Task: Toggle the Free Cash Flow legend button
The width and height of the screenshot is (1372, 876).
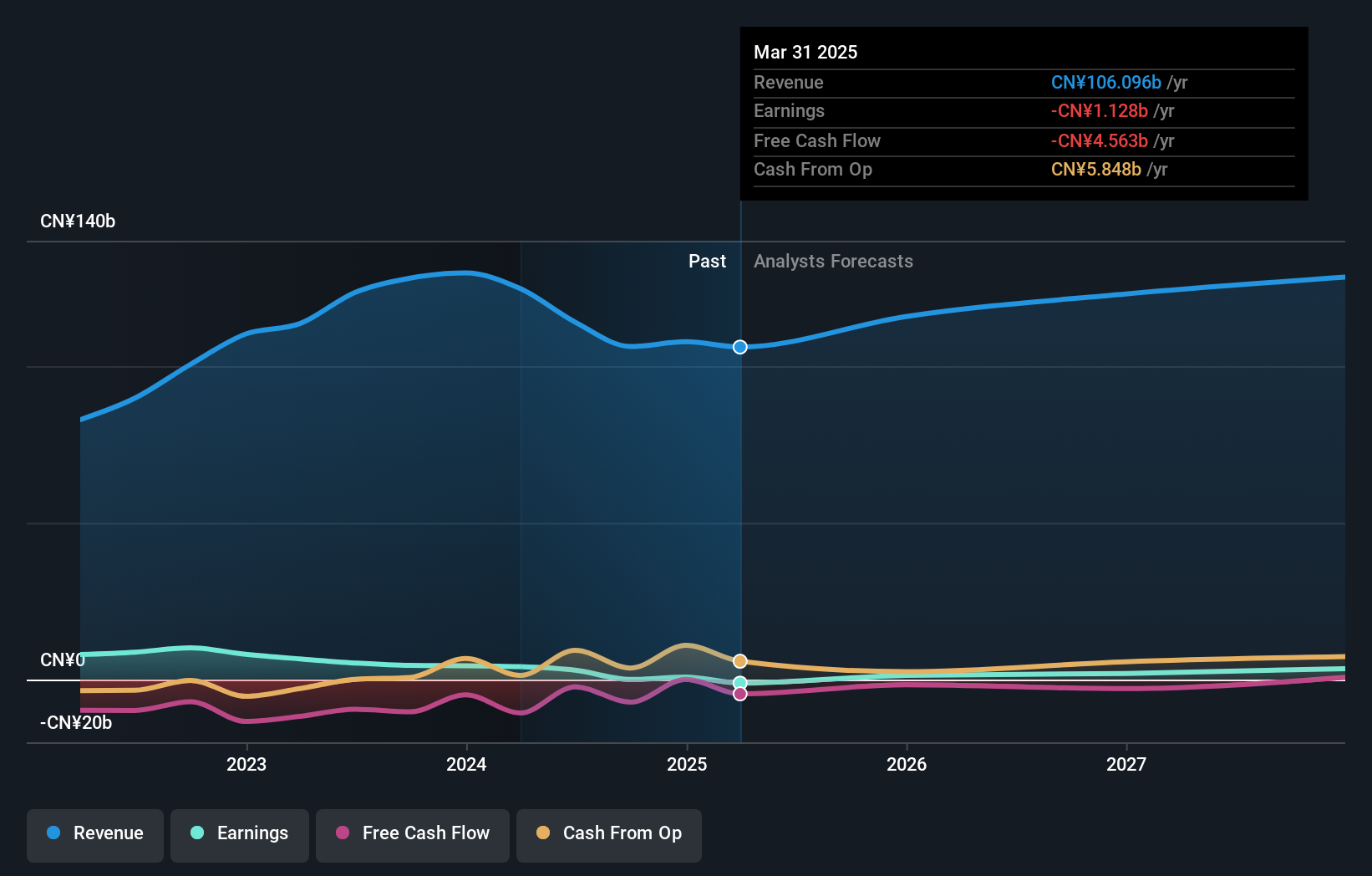Action: tap(413, 835)
